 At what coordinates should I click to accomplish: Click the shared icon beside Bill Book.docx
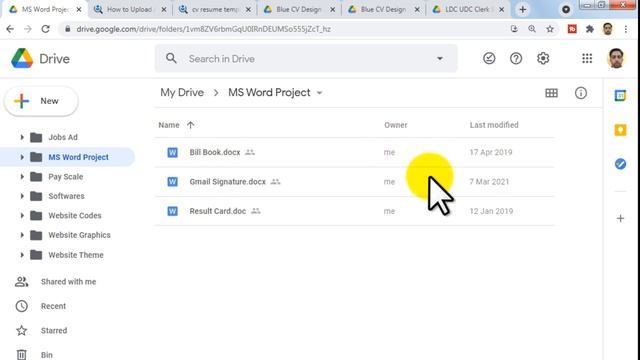point(250,152)
